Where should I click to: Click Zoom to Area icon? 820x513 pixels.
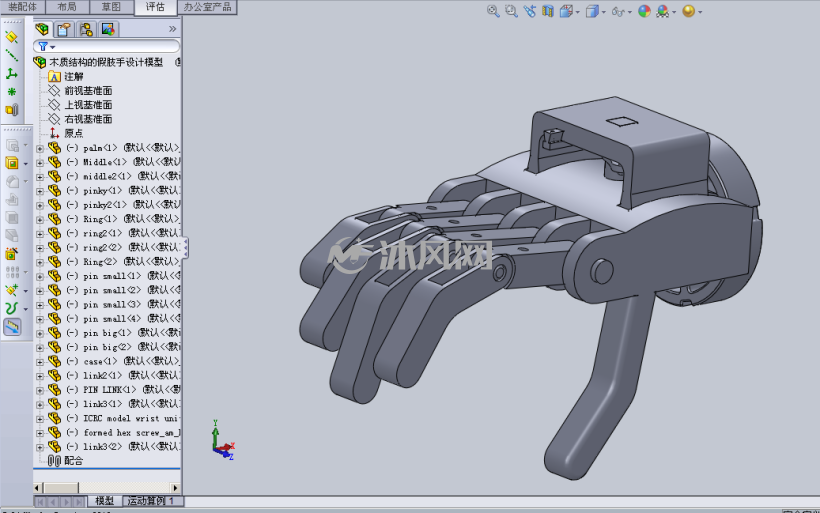click(x=511, y=11)
